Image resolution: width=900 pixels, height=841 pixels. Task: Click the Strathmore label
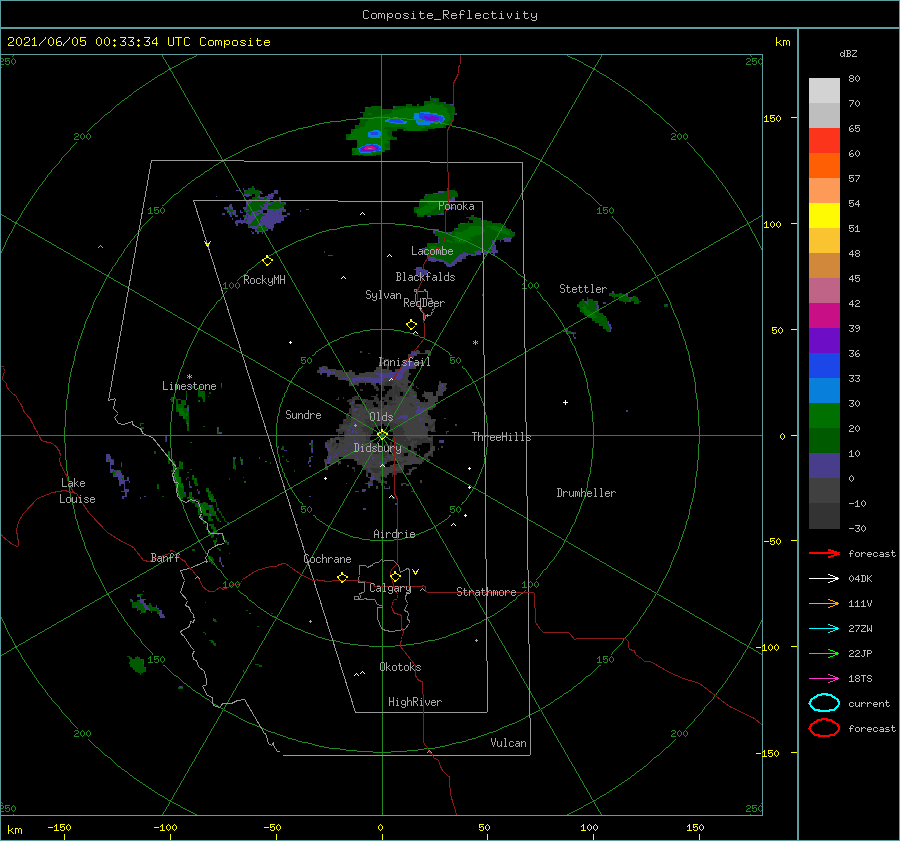coord(486,592)
